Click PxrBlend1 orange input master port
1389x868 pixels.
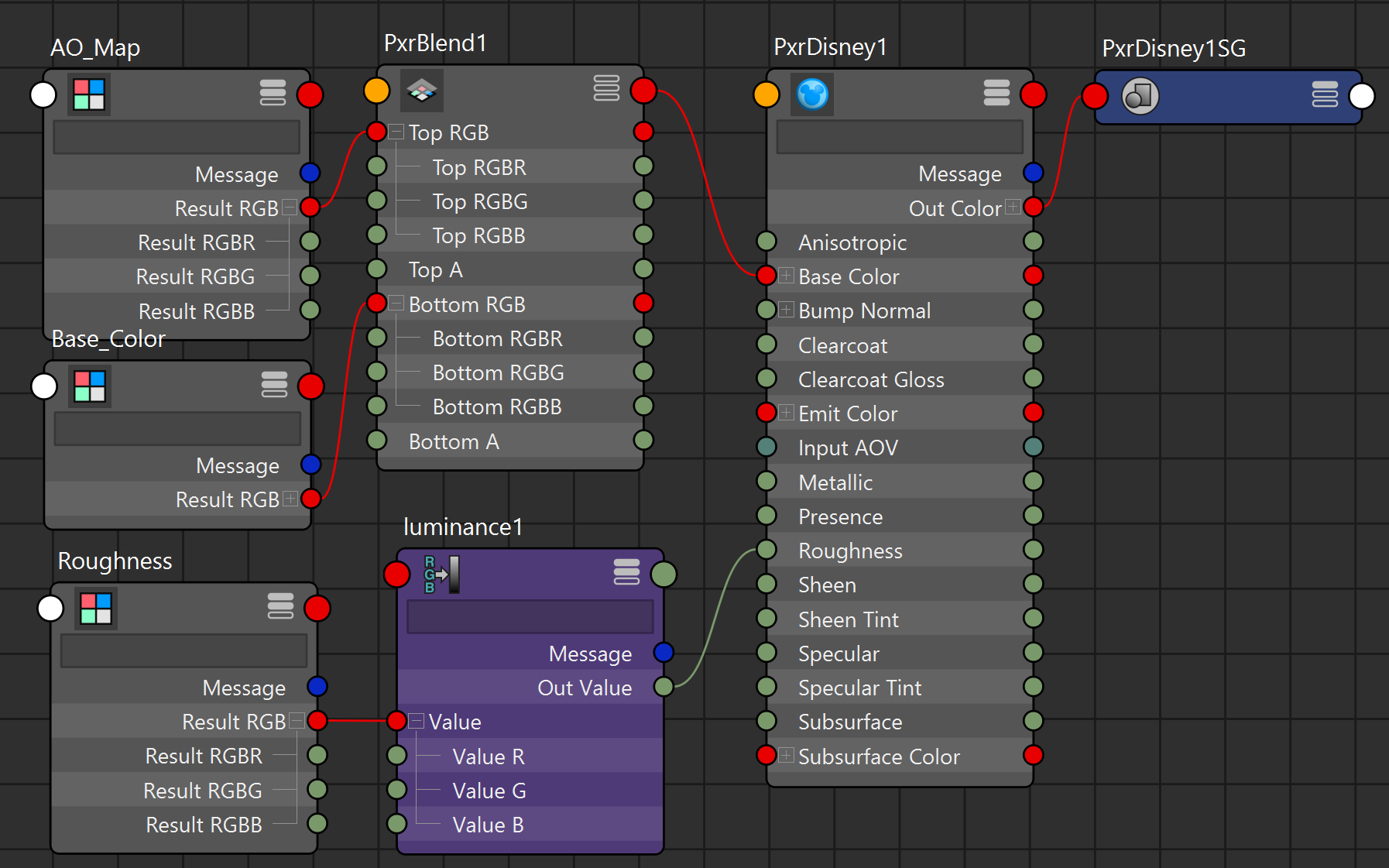(x=377, y=91)
